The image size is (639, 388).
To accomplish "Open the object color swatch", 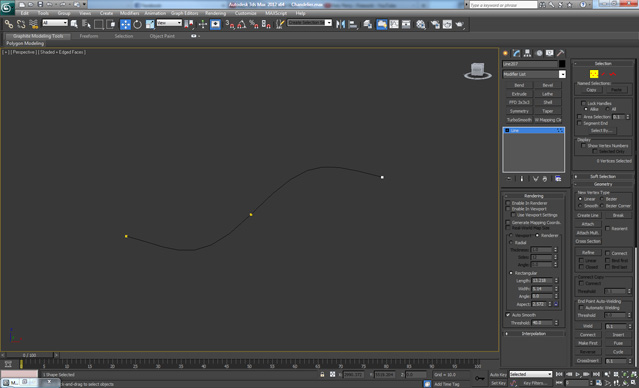I will (562, 64).
